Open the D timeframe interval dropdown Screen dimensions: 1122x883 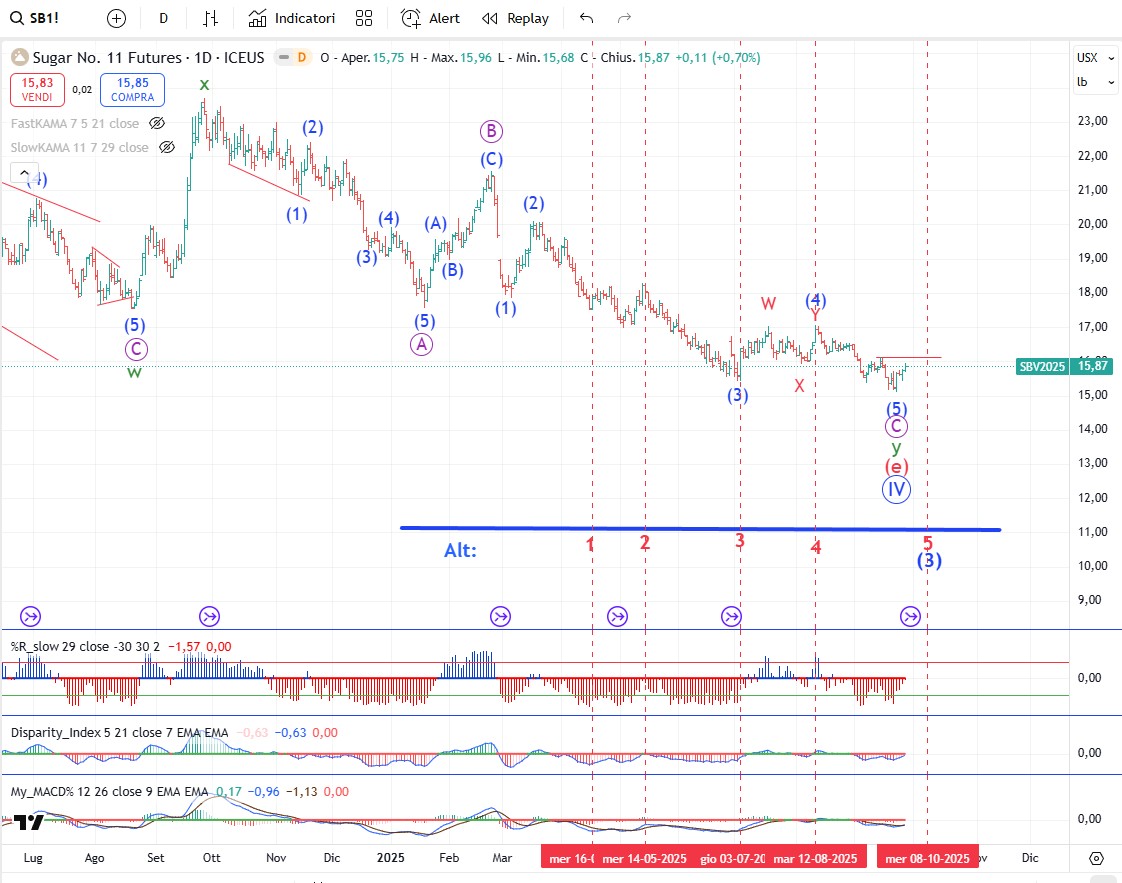pyautogui.click(x=164, y=18)
